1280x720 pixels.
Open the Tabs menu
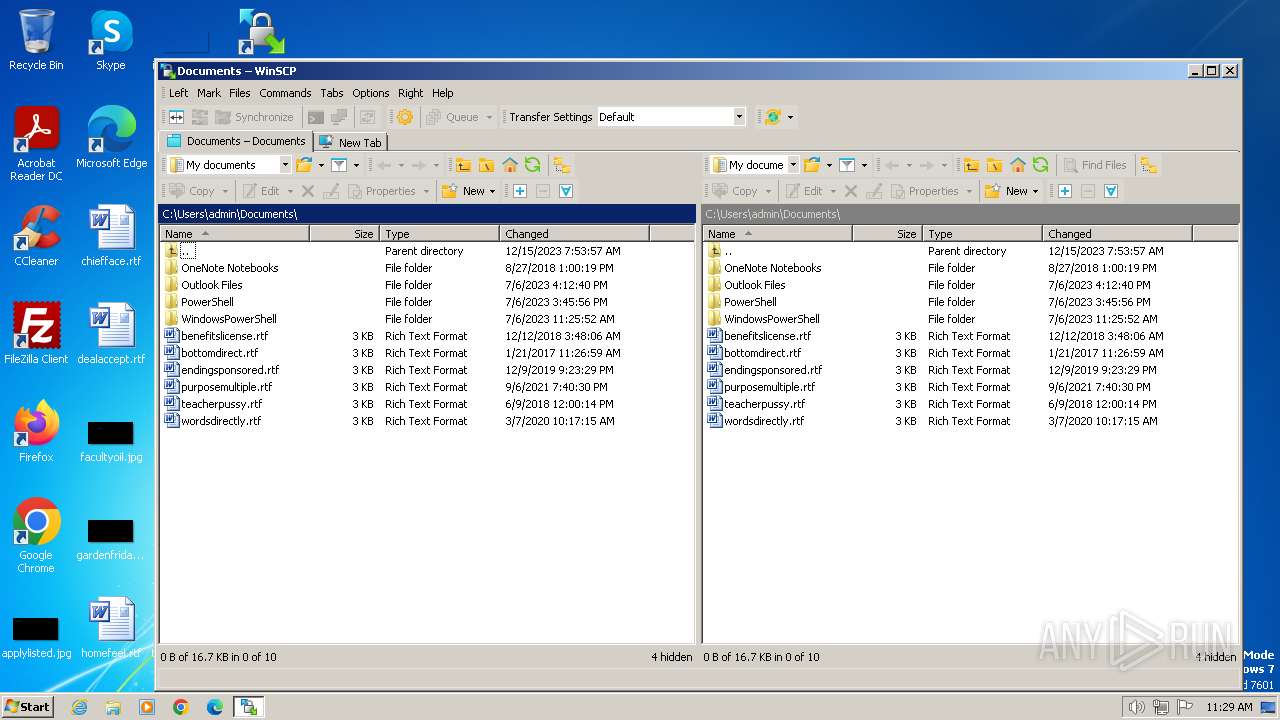coord(332,93)
